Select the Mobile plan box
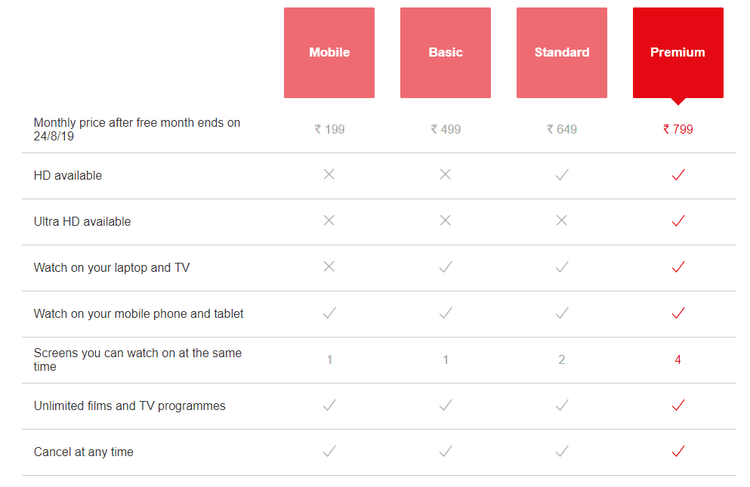Image resolution: width=750 pixels, height=487 pixels. coord(329,53)
